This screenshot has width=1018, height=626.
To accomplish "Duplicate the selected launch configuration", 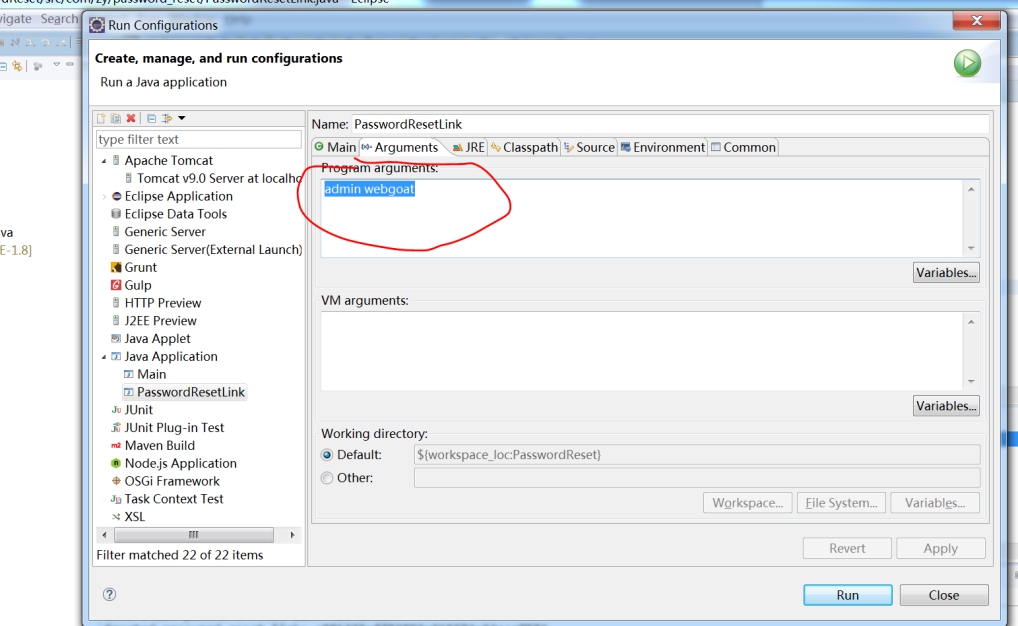I will click(116, 118).
